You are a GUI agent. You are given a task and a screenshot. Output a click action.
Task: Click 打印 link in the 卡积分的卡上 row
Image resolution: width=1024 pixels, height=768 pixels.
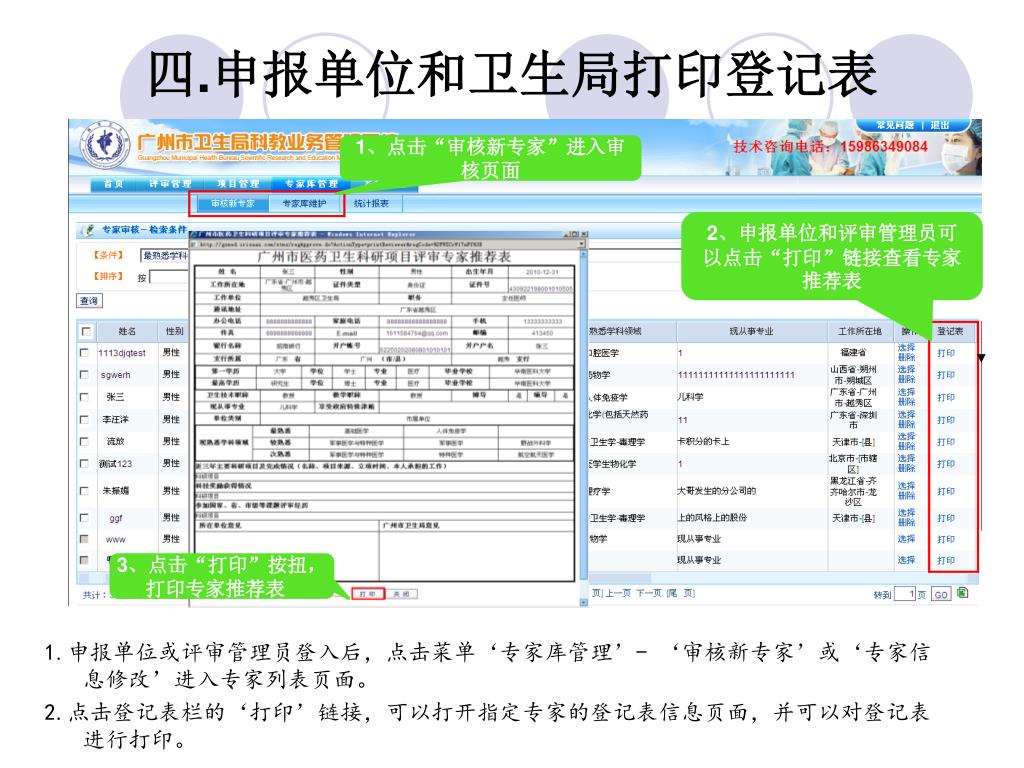(946, 442)
